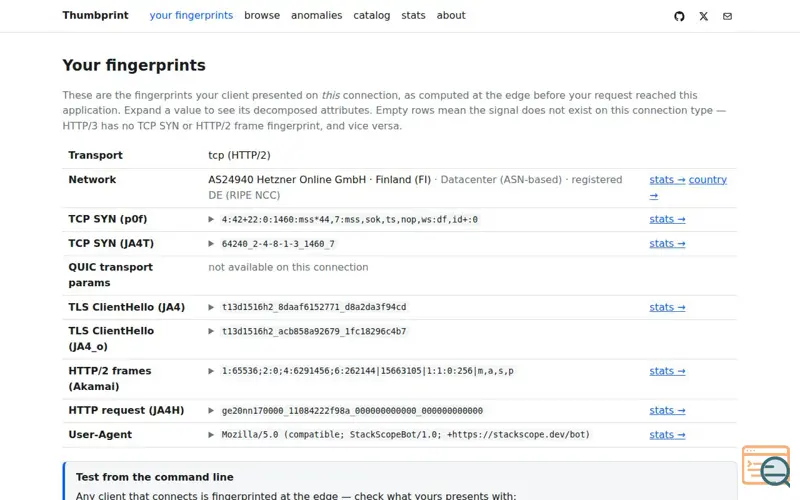Open the browse nav item

(262, 15)
